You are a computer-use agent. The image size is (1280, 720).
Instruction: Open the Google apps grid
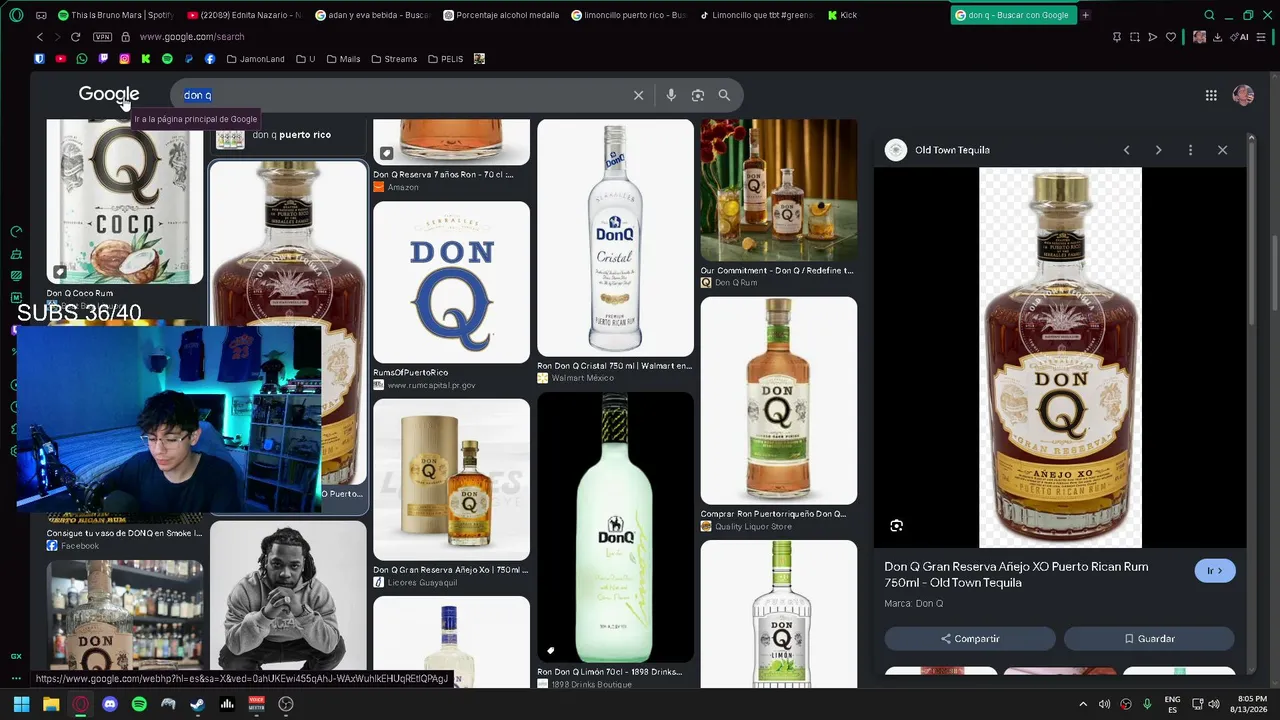coord(1211,95)
